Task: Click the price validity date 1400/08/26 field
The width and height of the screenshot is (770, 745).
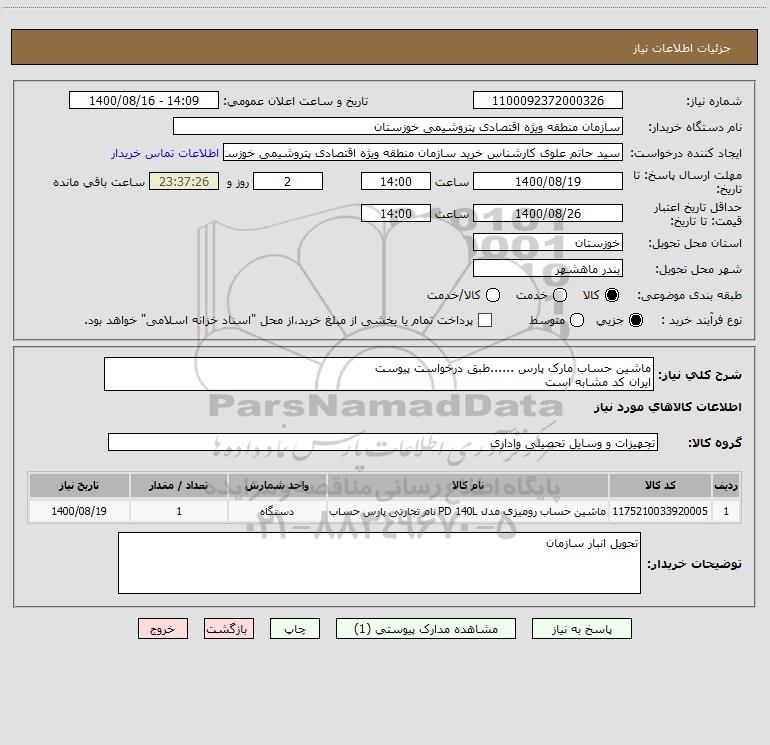Action: [548, 213]
